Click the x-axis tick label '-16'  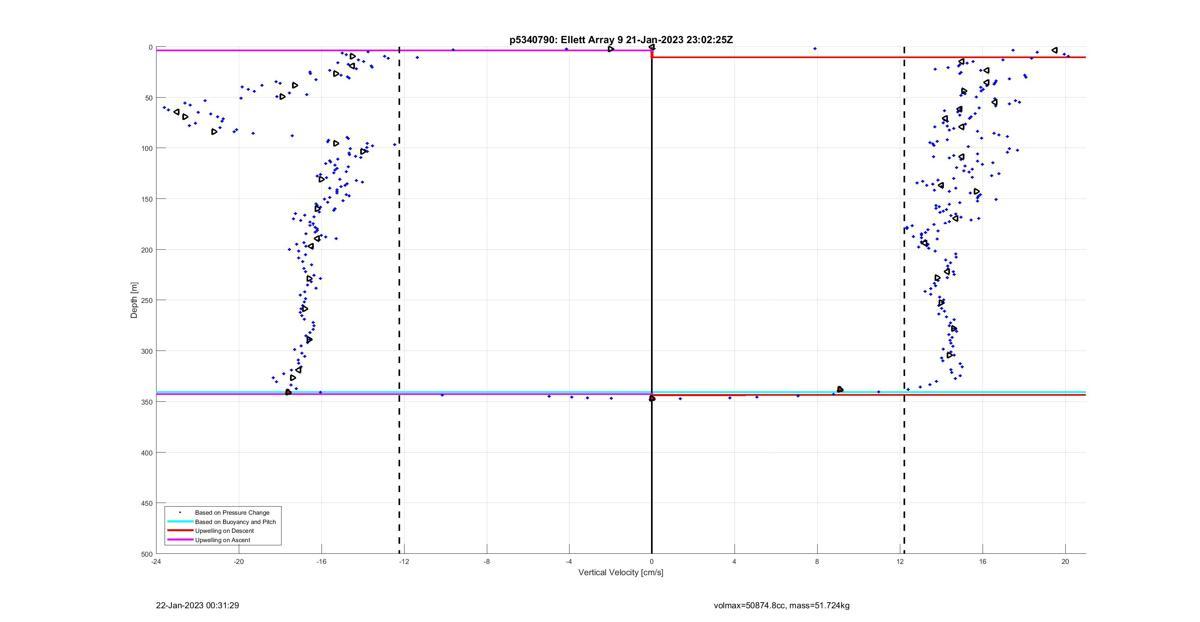click(x=321, y=561)
